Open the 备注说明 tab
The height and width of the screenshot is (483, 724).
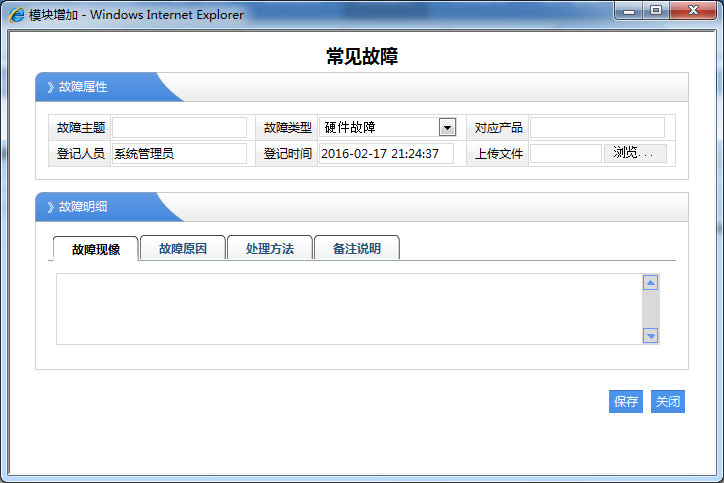[357, 248]
